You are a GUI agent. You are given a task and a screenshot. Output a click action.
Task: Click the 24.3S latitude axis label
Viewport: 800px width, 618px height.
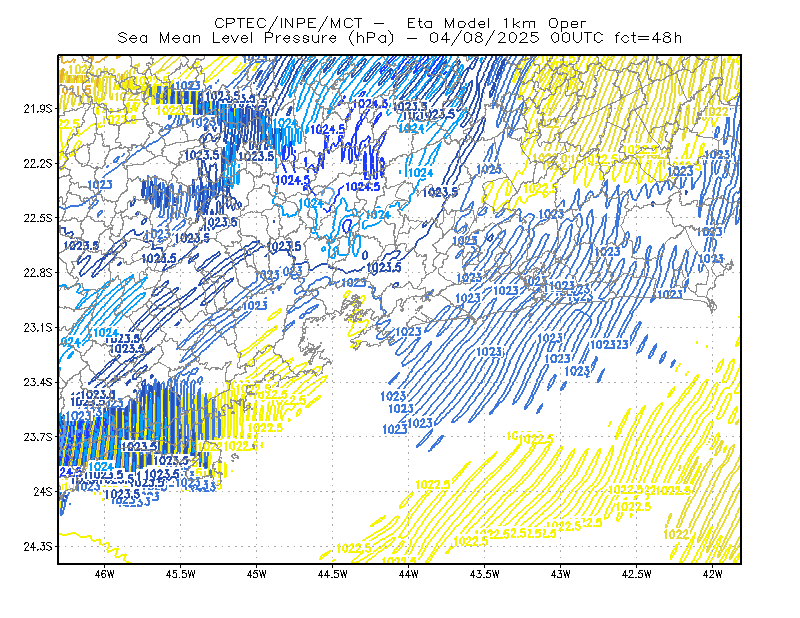pos(38,546)
